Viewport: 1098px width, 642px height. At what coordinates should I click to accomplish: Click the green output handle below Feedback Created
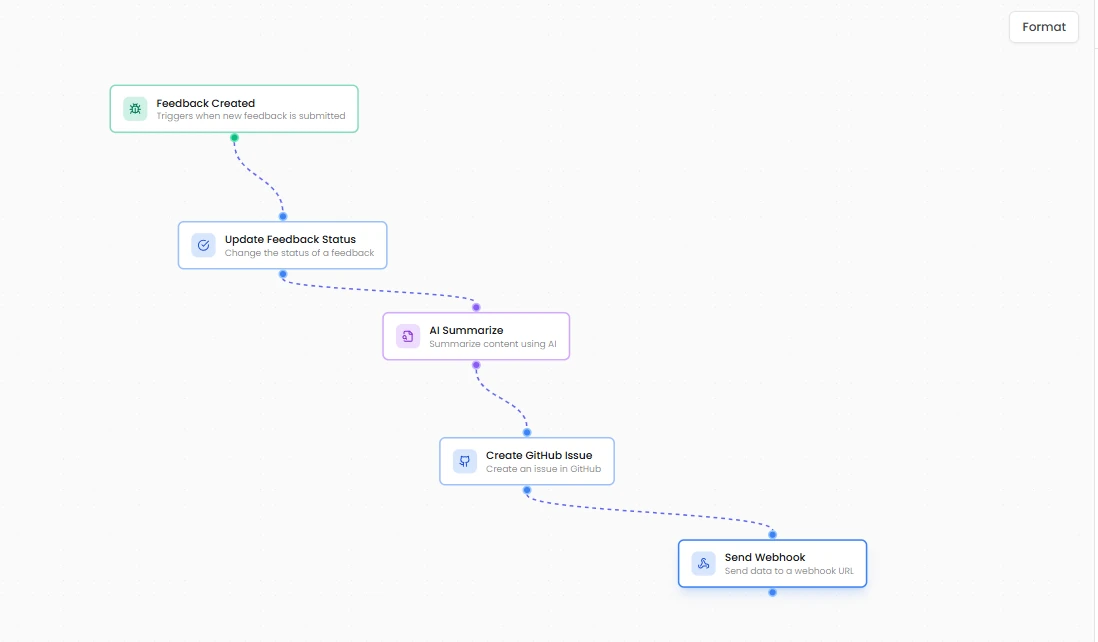click(235, 138)
